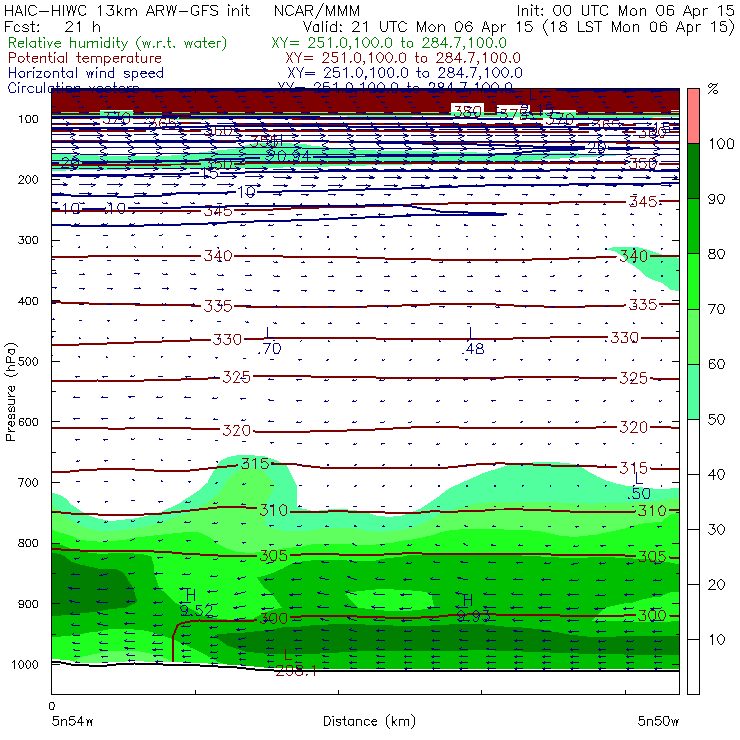
Task: Click the left-hand '325' isentrope label
Action: [236, 378]
